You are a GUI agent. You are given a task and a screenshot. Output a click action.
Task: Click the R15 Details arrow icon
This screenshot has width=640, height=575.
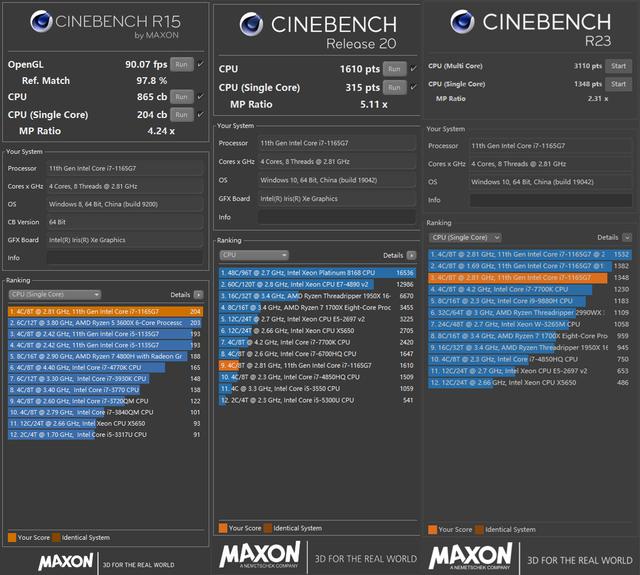[x=198, y=295]
